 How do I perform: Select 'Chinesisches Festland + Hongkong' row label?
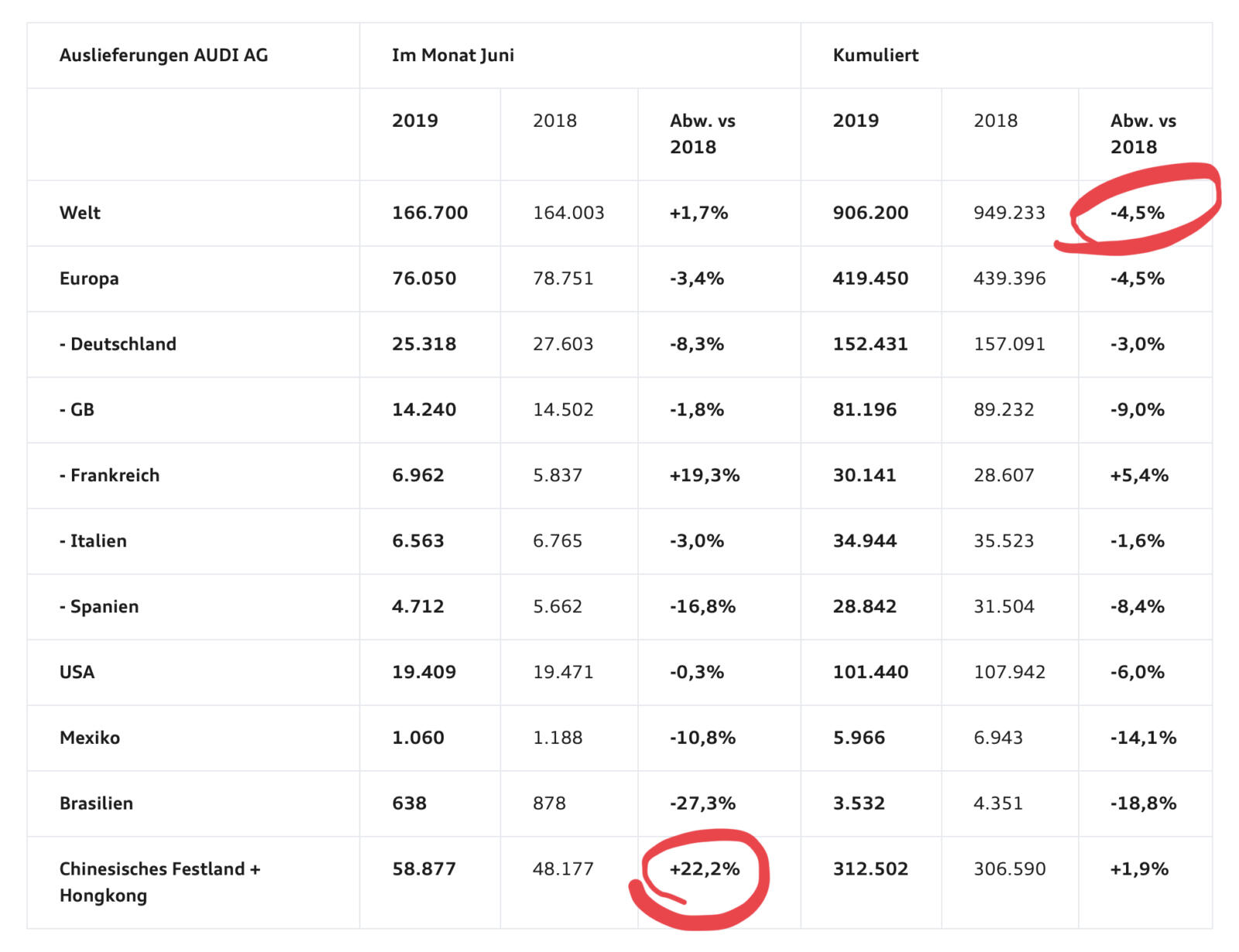(160, 882)
